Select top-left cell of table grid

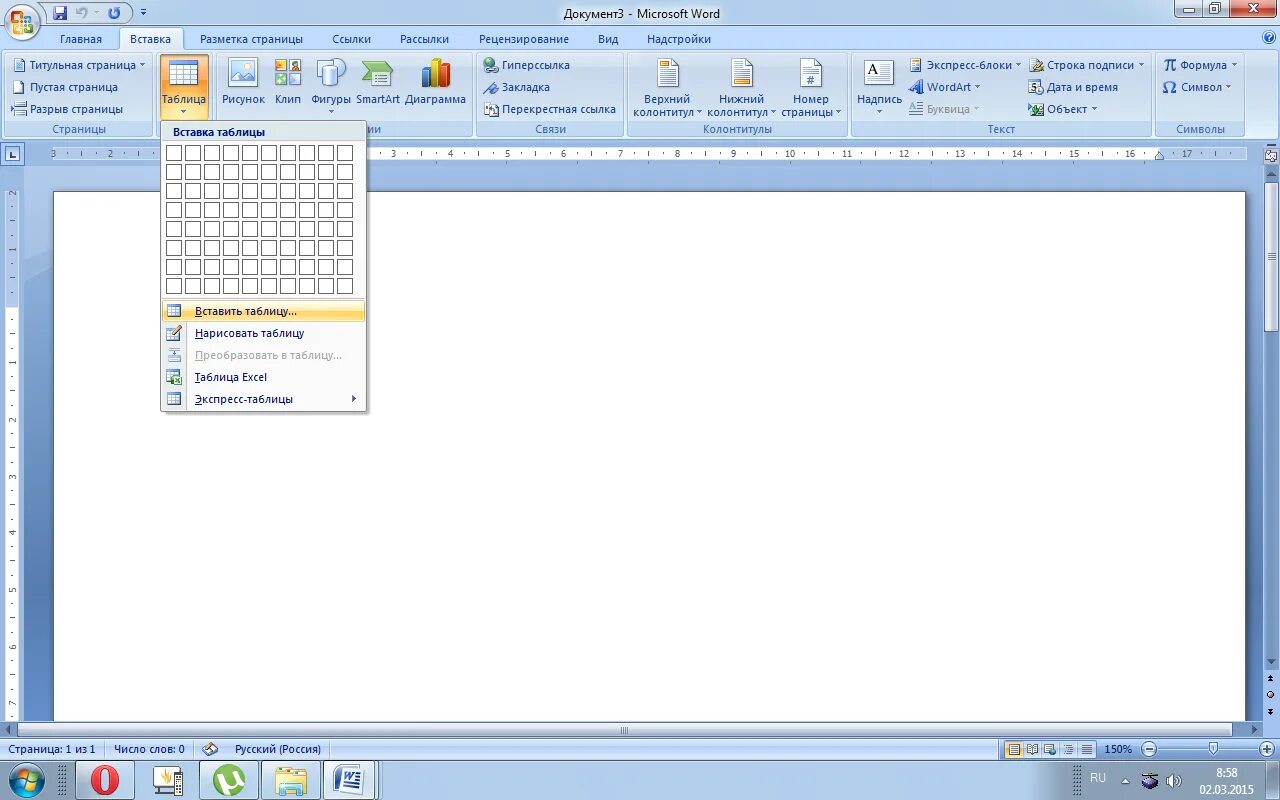pos(174,153)
